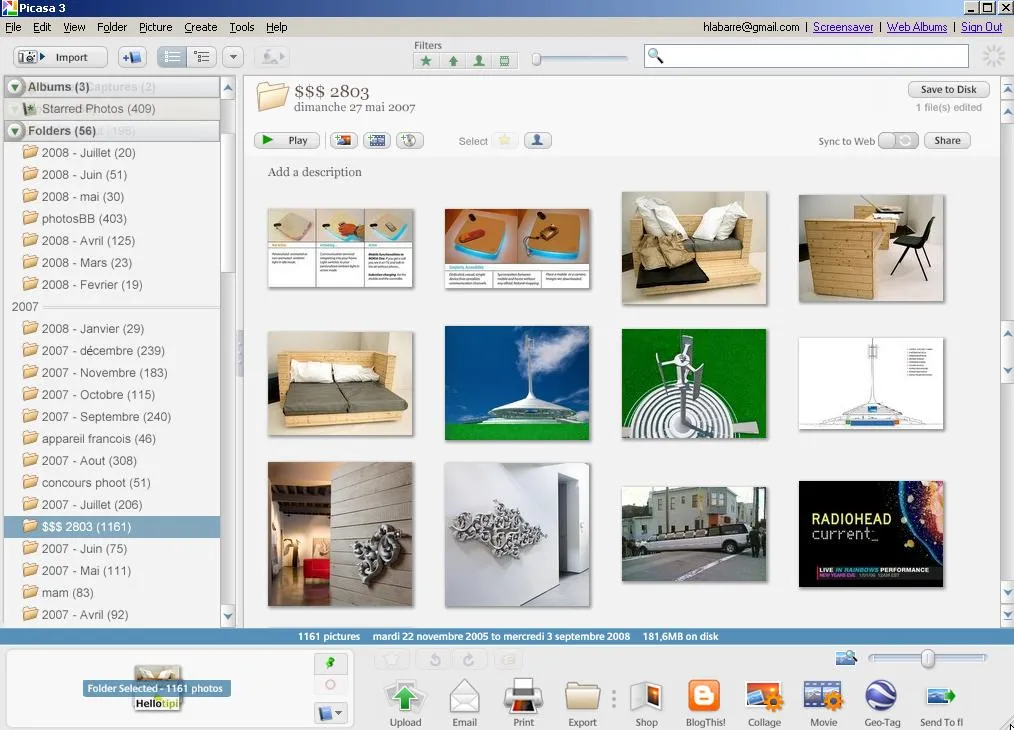This screenshot has height=730, width=1014.
Task: Toggle the faces filter
Action: (x=479, y=61)
